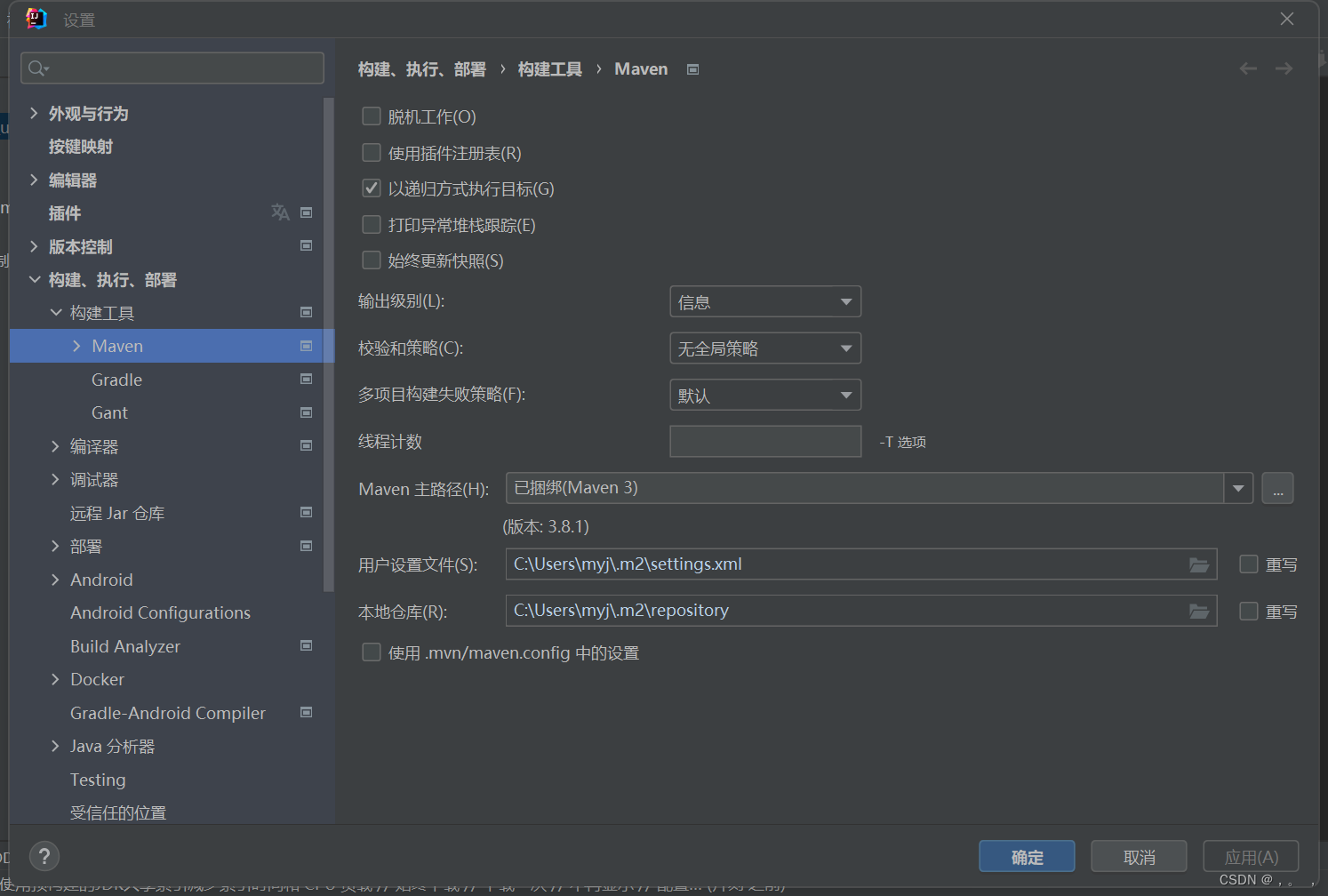Click 应用(A) button
The width and height of the screenshot is (1328, 896).
click(x=1251, y=857)
